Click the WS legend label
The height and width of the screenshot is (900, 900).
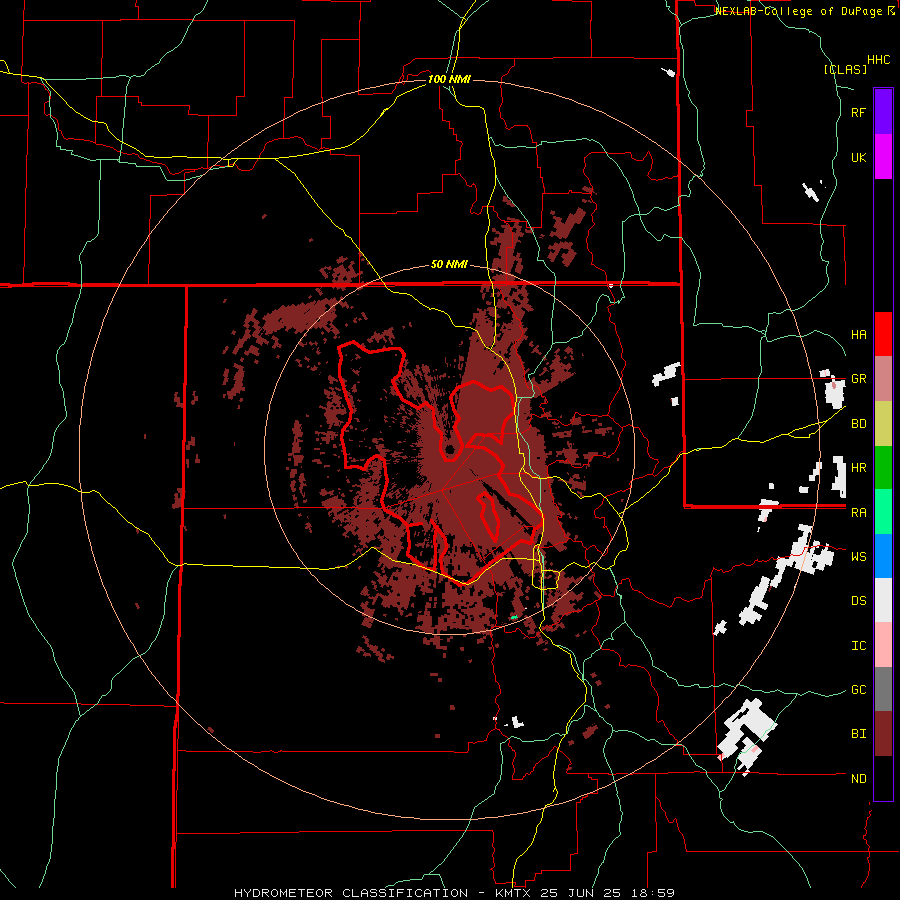click(859, 556)
